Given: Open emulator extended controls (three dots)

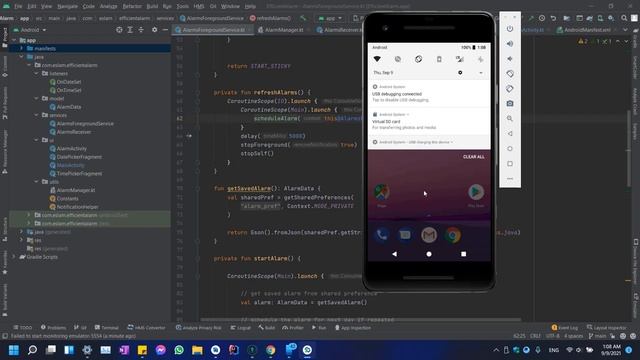Looking at the screenshot, I should pyautogui.click(x=510, y=179).
